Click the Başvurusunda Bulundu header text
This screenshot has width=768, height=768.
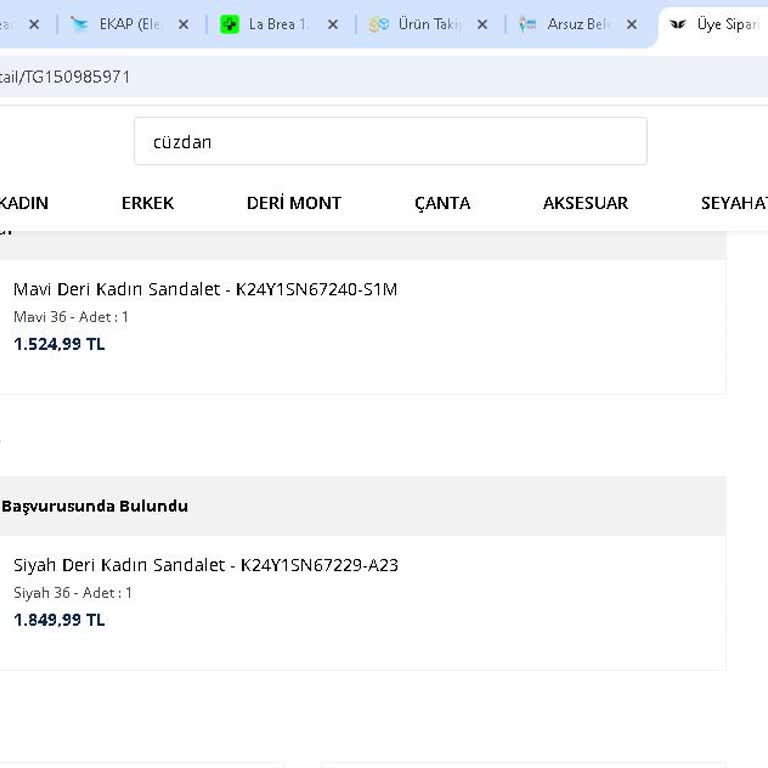pyautogui.click(x=95, y=506)
